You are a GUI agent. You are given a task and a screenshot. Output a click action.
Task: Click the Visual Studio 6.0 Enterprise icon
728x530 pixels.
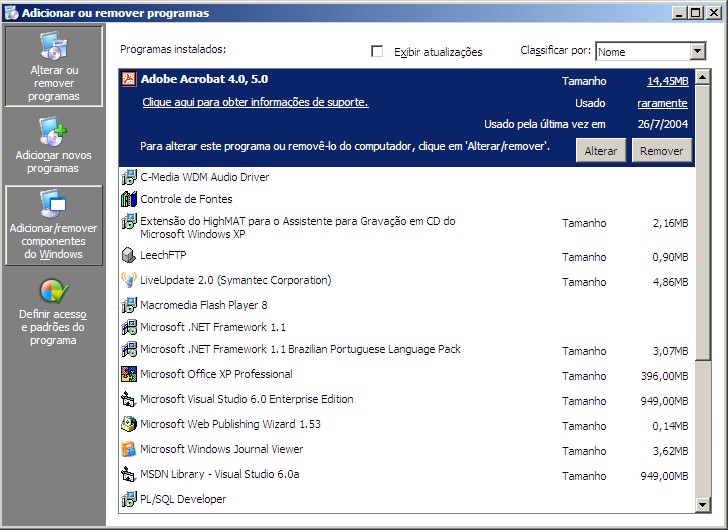[129, 399]
